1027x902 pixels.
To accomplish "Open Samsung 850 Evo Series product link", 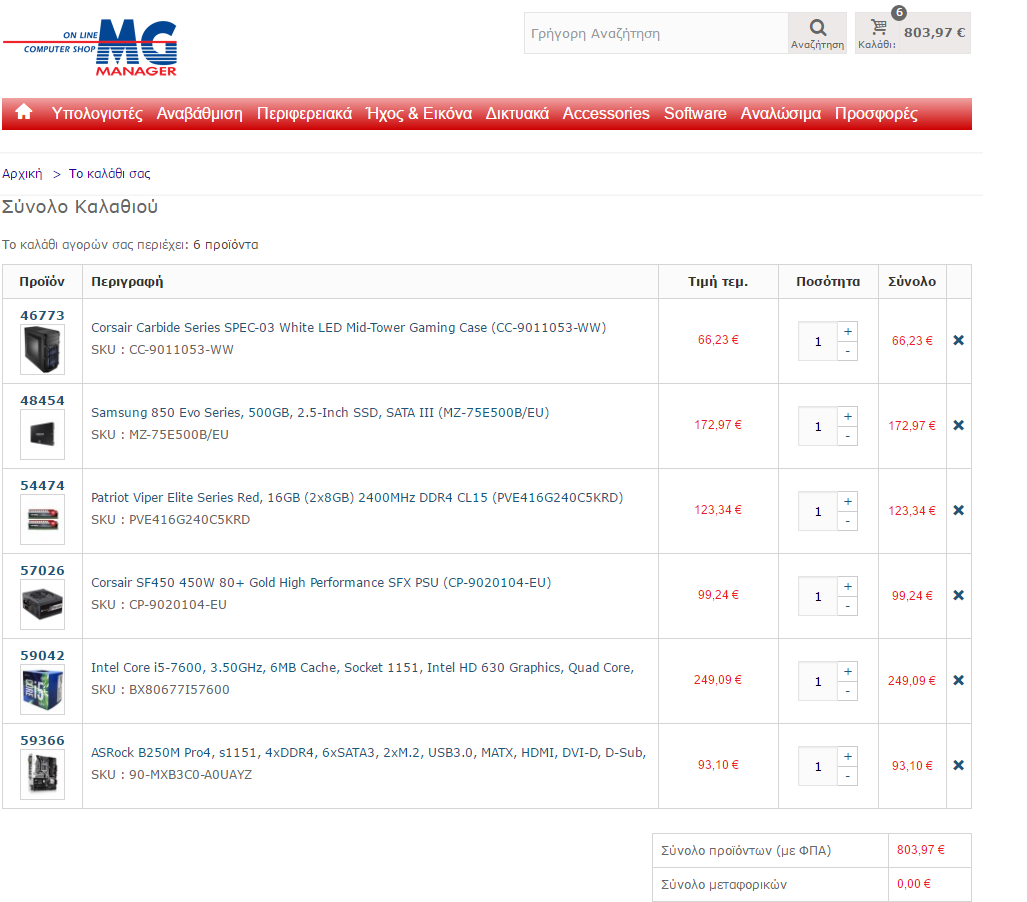I will [320, 413].
